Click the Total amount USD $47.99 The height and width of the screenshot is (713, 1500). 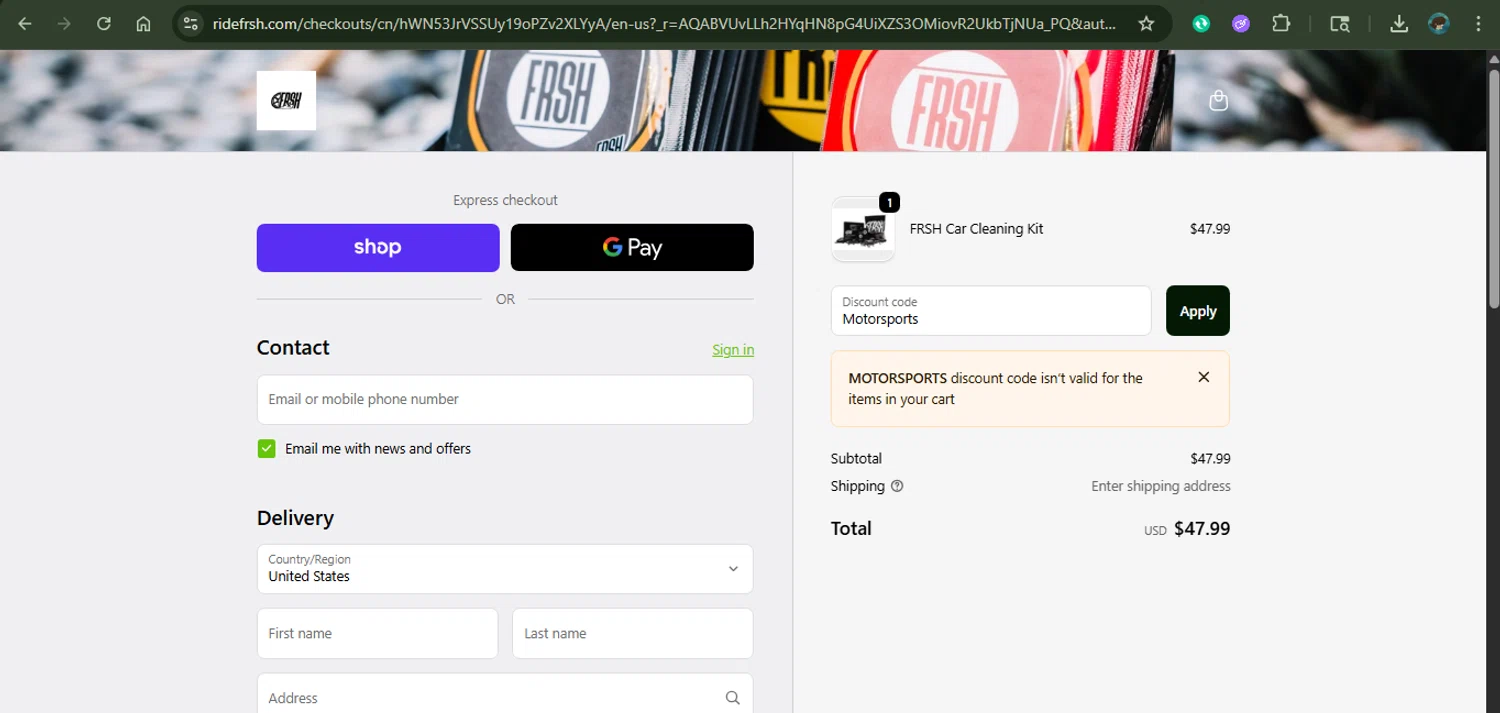point(1187,529)
